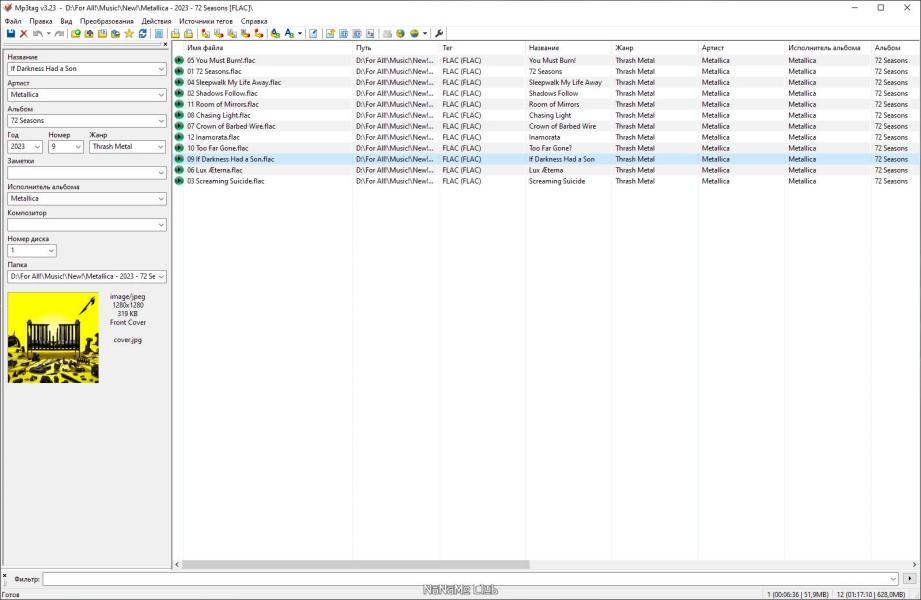
Task: Sort by the Жанр column header
Action: click(x=655, y=48)
